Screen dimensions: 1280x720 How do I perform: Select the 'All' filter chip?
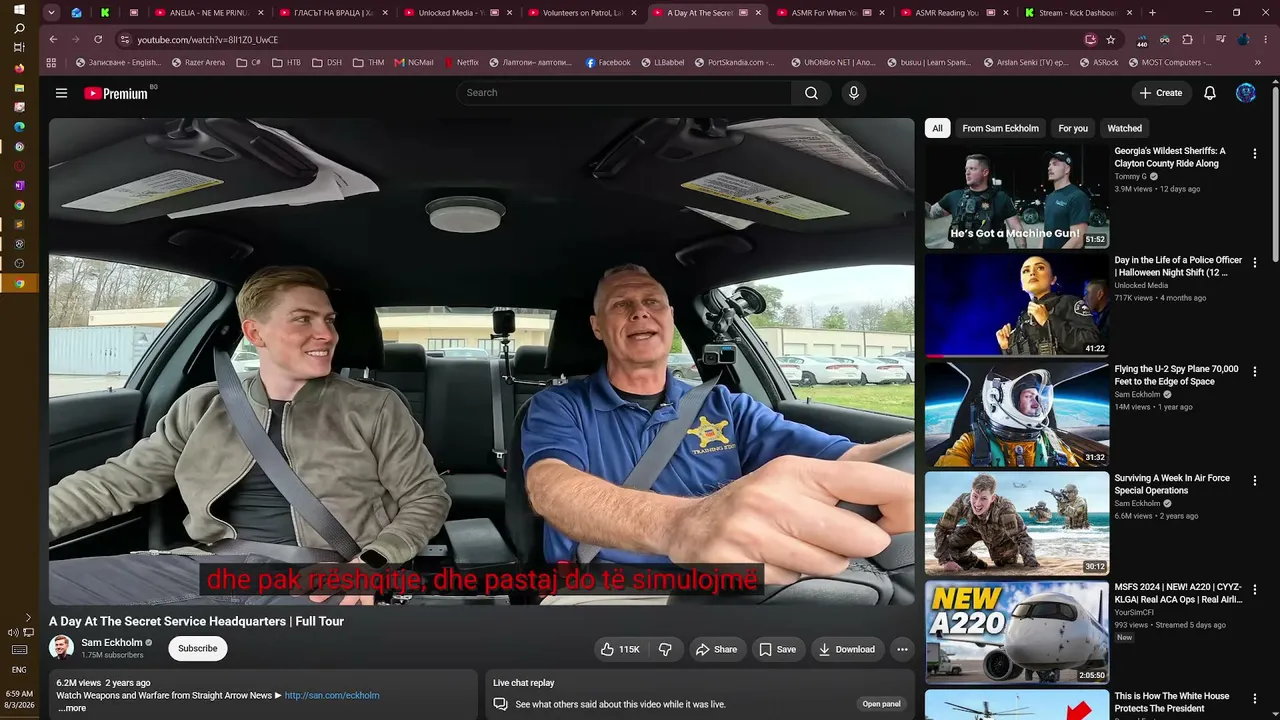coord(937,128)
